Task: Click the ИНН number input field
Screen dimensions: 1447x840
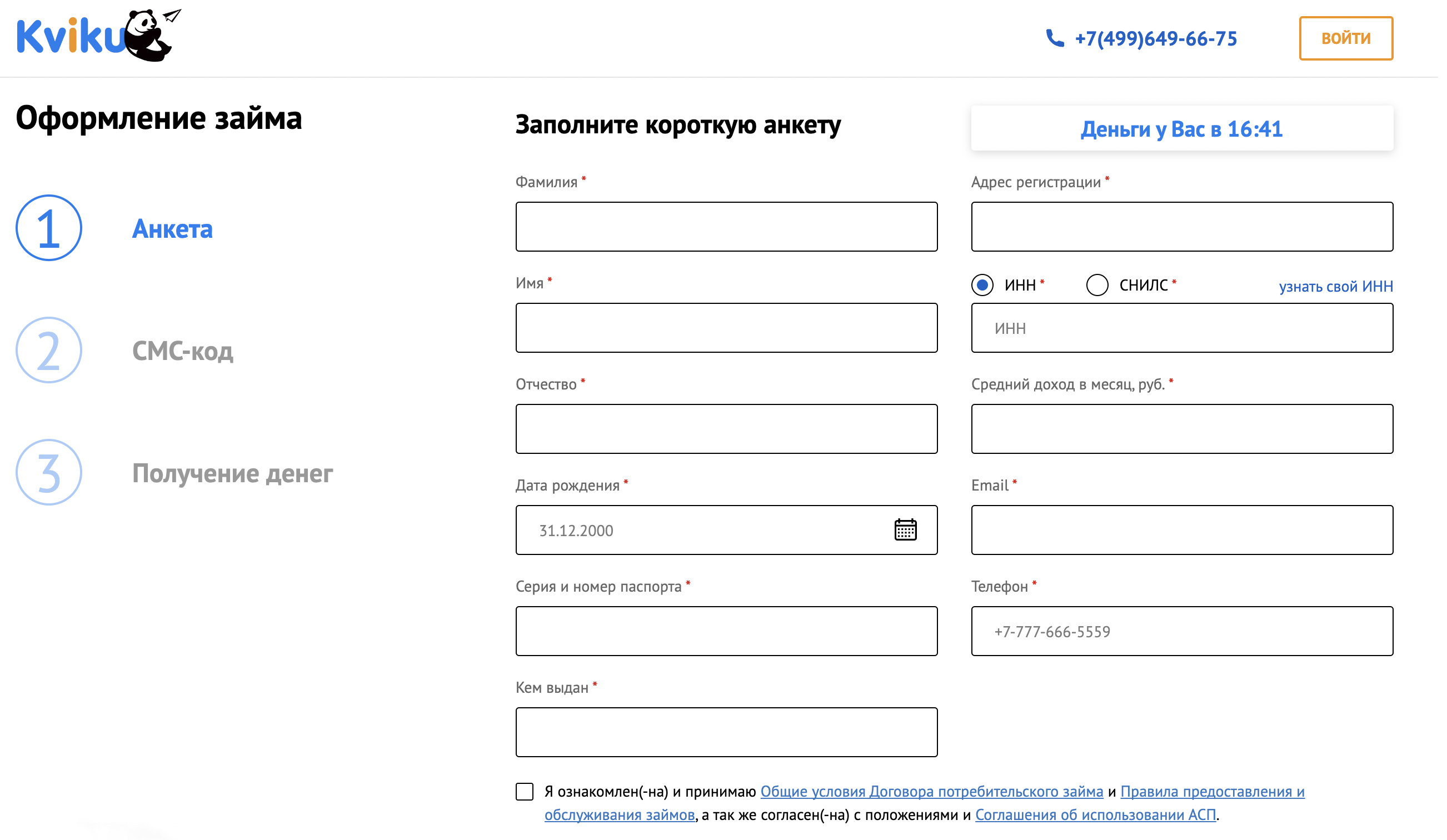Action: coord(1183,328)
